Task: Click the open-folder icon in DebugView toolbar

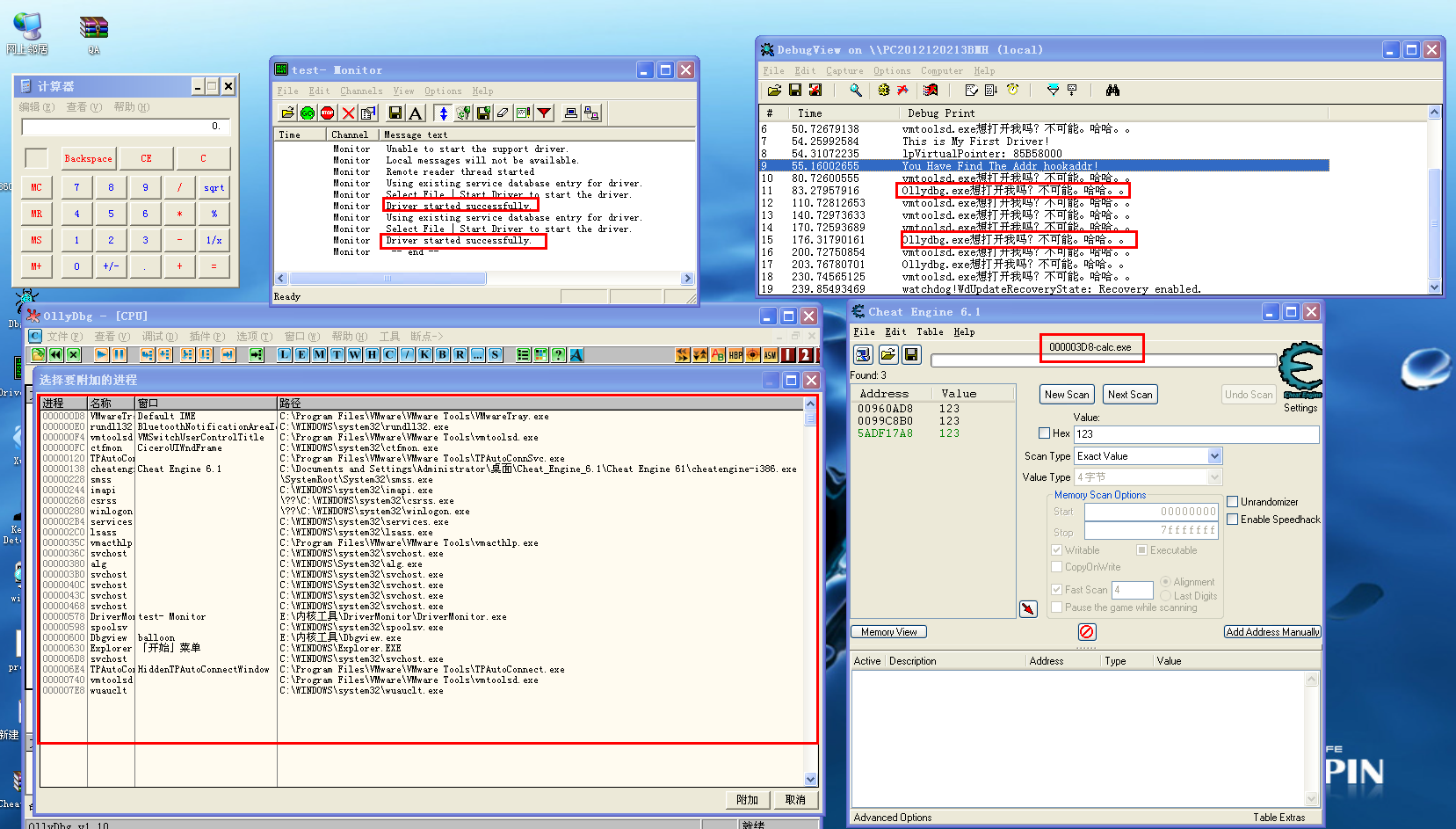Action: tap(774, 90)
